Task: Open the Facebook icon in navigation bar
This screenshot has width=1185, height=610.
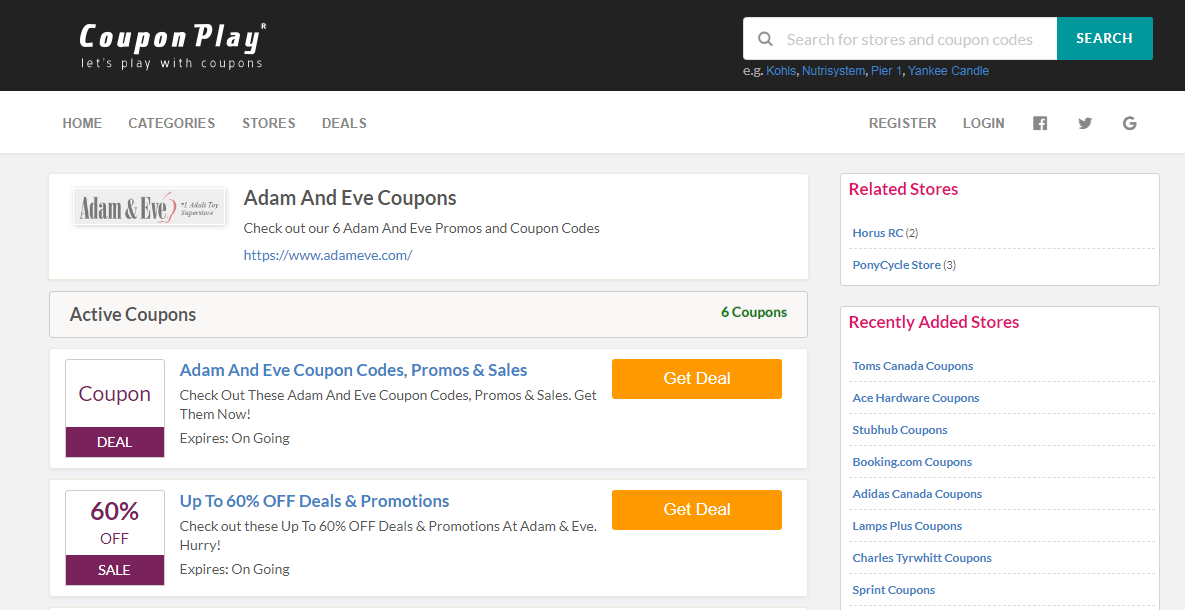Action: pyautogui.click(x=1040, y=123)
